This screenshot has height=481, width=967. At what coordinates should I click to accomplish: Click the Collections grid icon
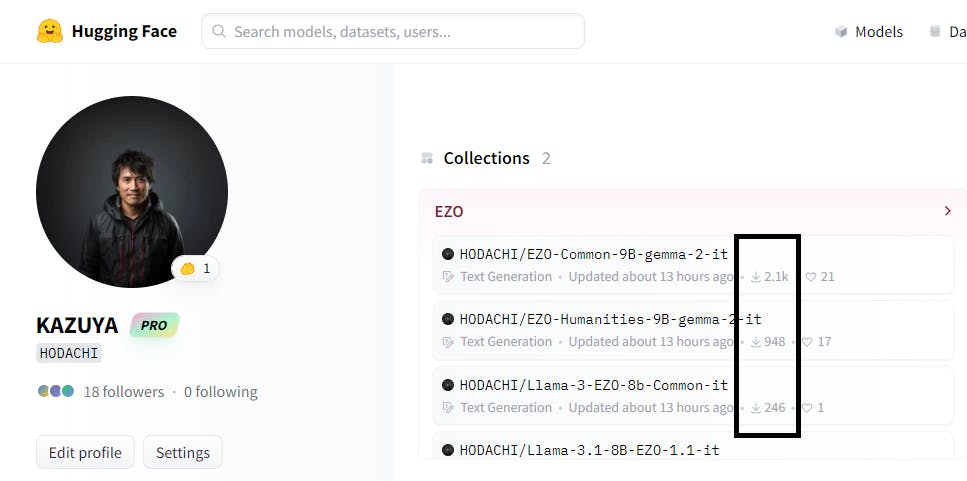click(x=428, y=158)
